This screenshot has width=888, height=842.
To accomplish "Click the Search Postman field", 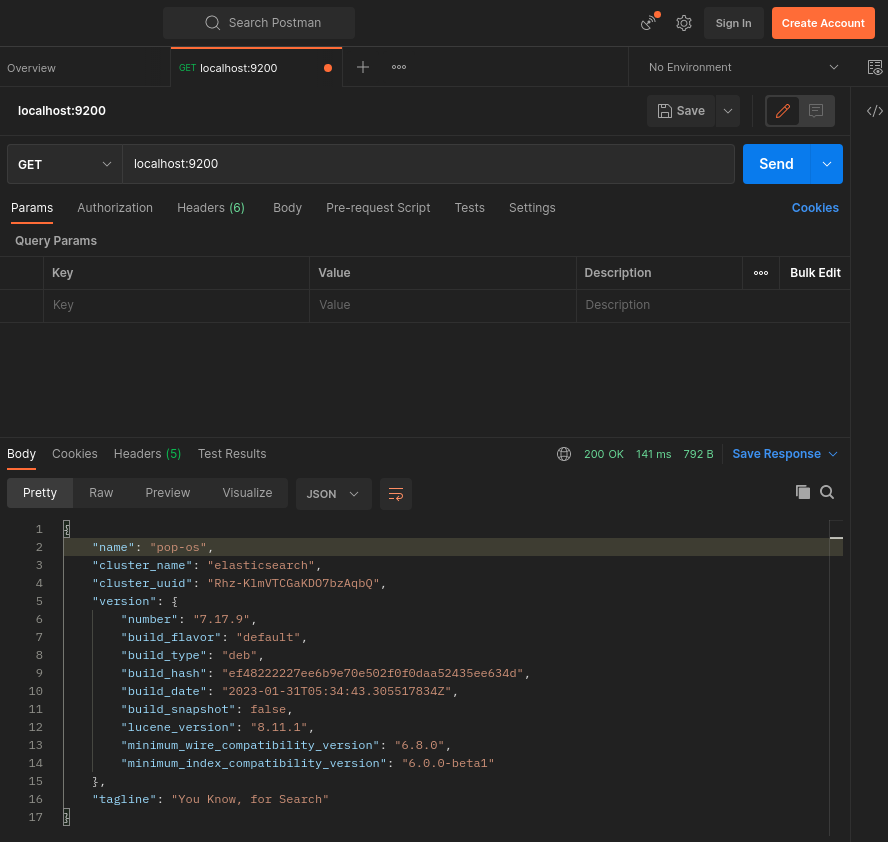I will 259,23.
